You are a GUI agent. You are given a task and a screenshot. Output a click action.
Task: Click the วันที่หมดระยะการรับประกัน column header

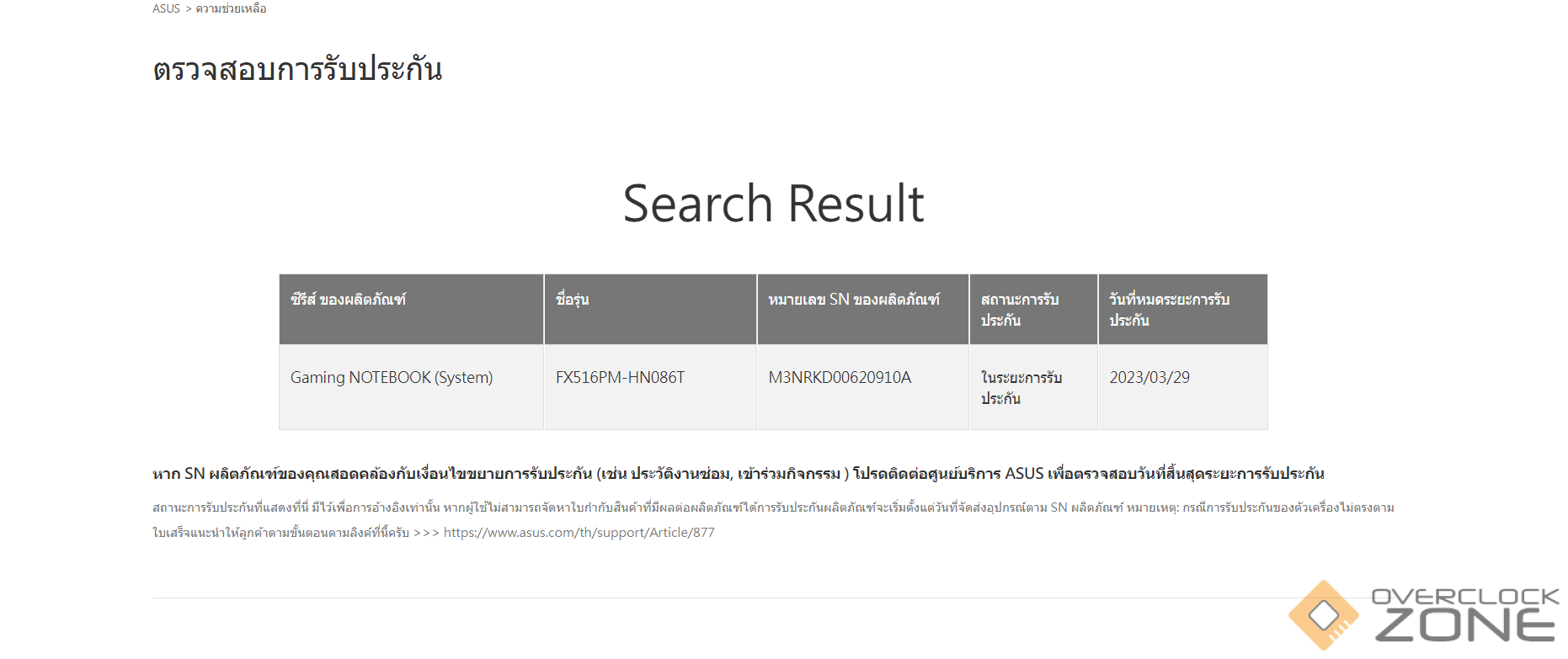coord(1183,309)
